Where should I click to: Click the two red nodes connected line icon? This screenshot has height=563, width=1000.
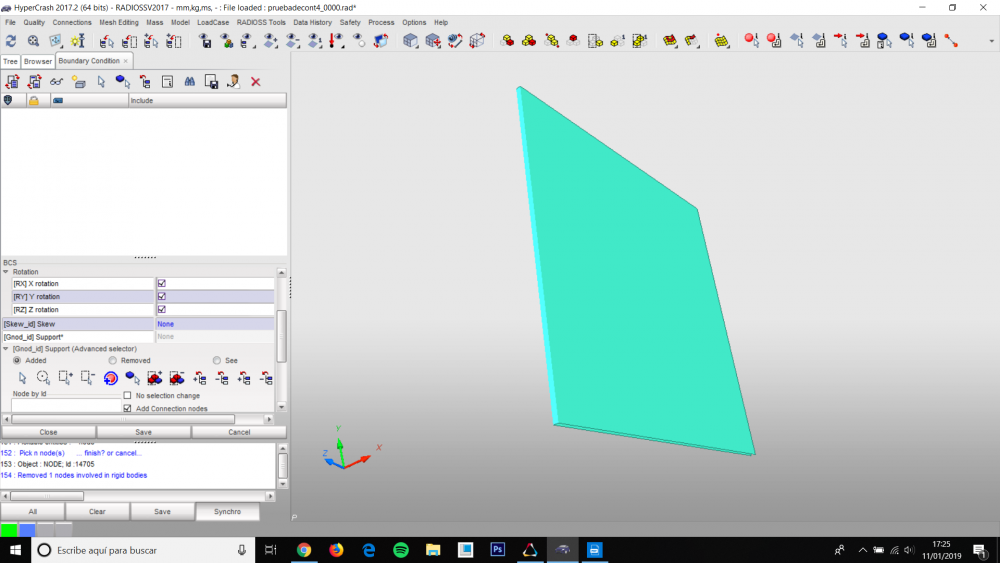[951, 41]
